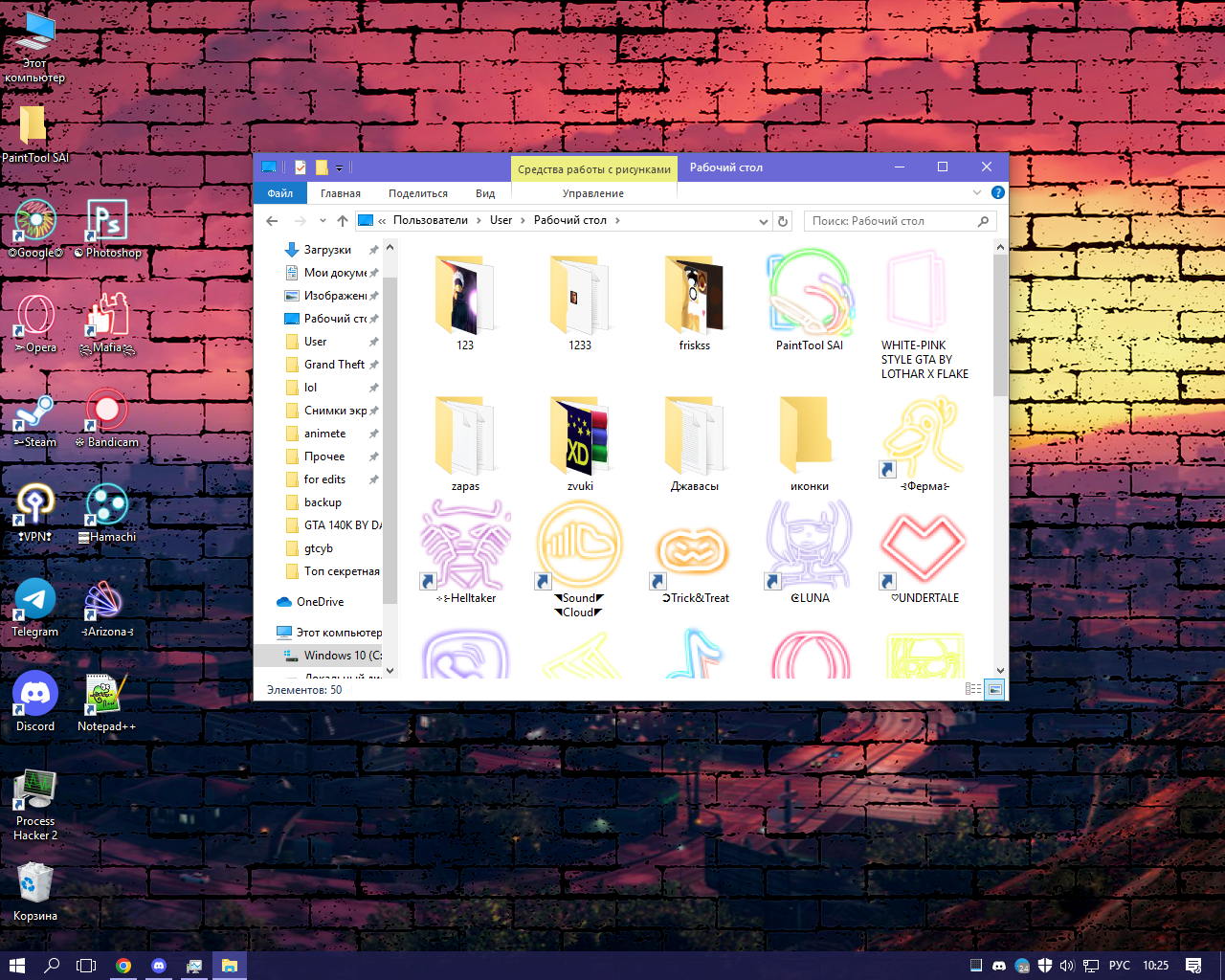This screenshot has width=1225, height=980.
Task: Open Bandicam desktop shortcut
Action: (x=107, y=418)
